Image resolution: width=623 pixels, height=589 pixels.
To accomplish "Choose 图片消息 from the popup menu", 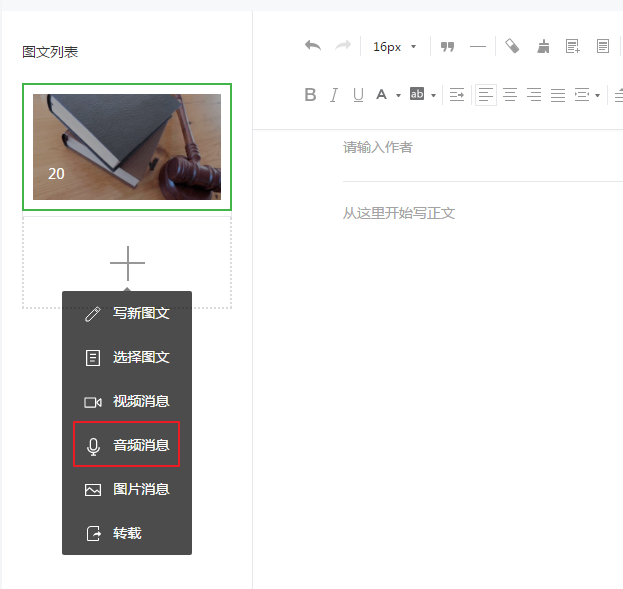I will point(127,489).
